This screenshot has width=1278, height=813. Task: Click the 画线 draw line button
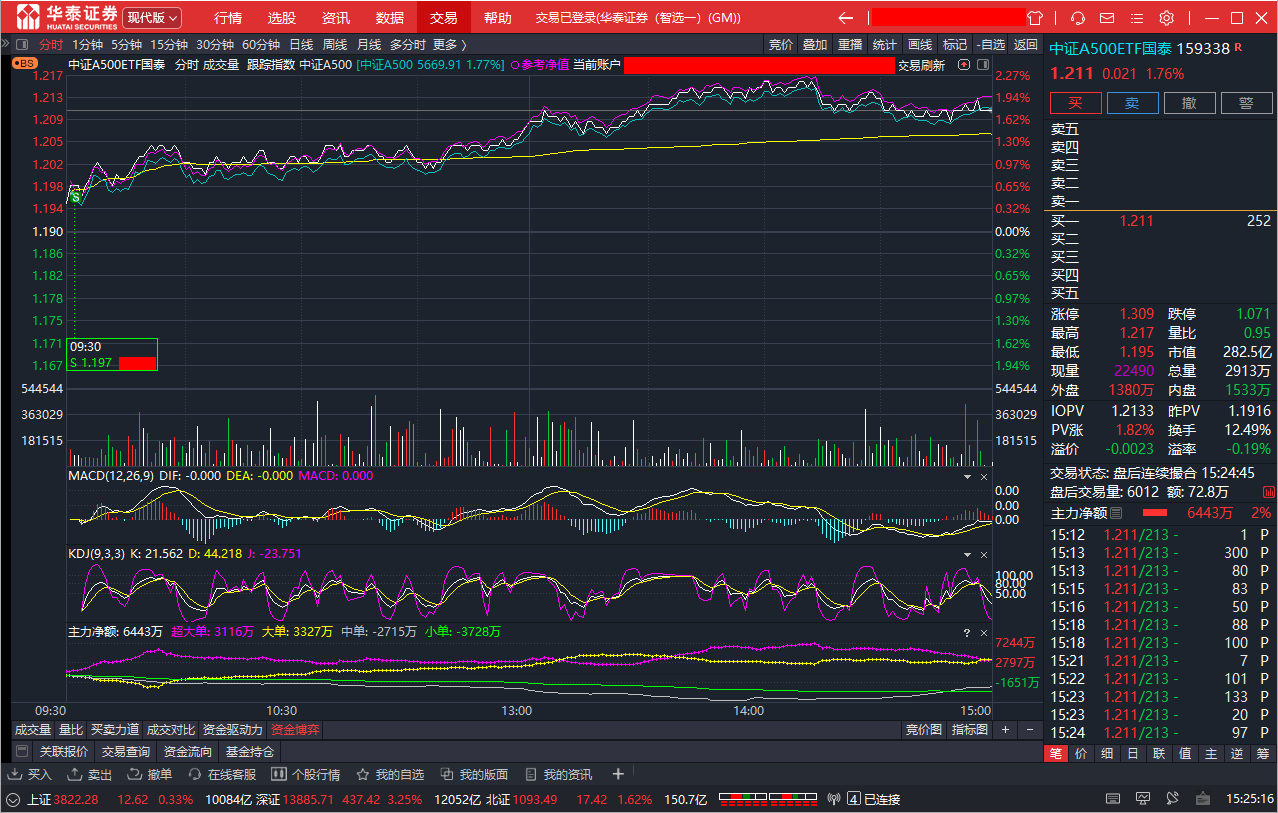[920, 44]
